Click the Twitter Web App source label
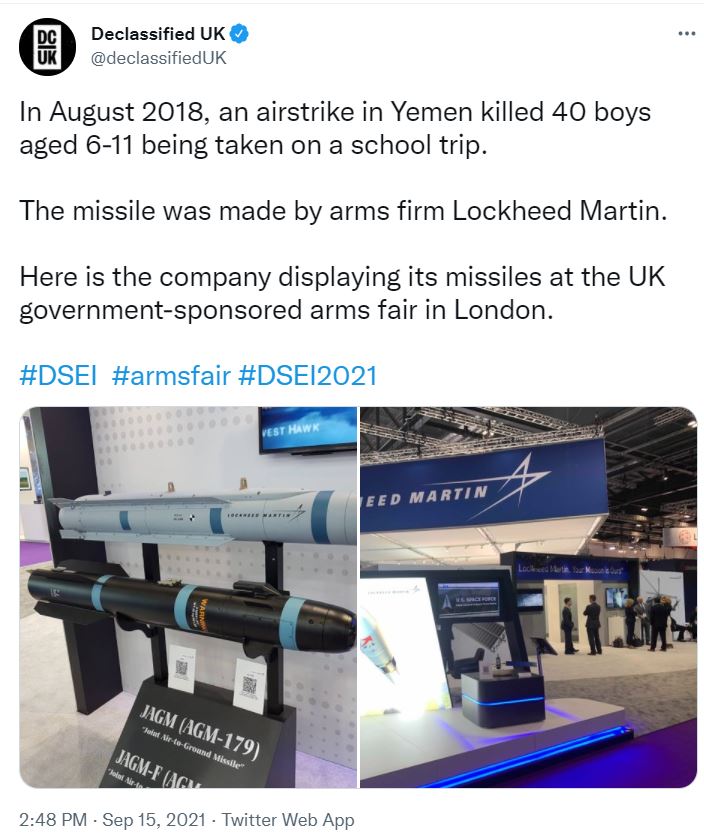The image size is (704, 836). pos(287,819)
